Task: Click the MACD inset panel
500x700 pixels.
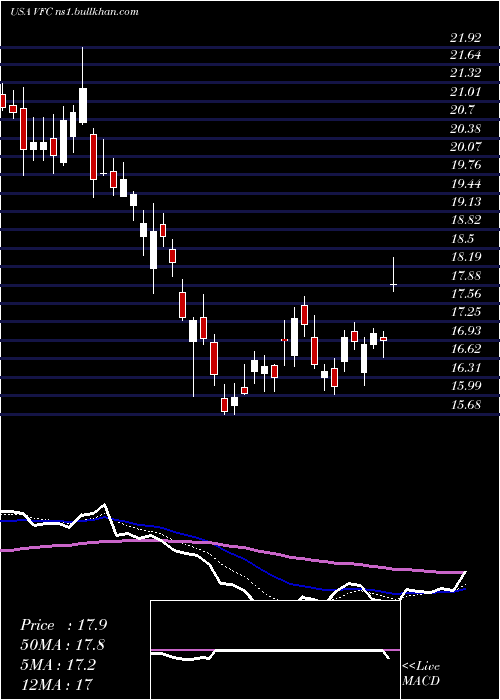Action: coord(275,650)
